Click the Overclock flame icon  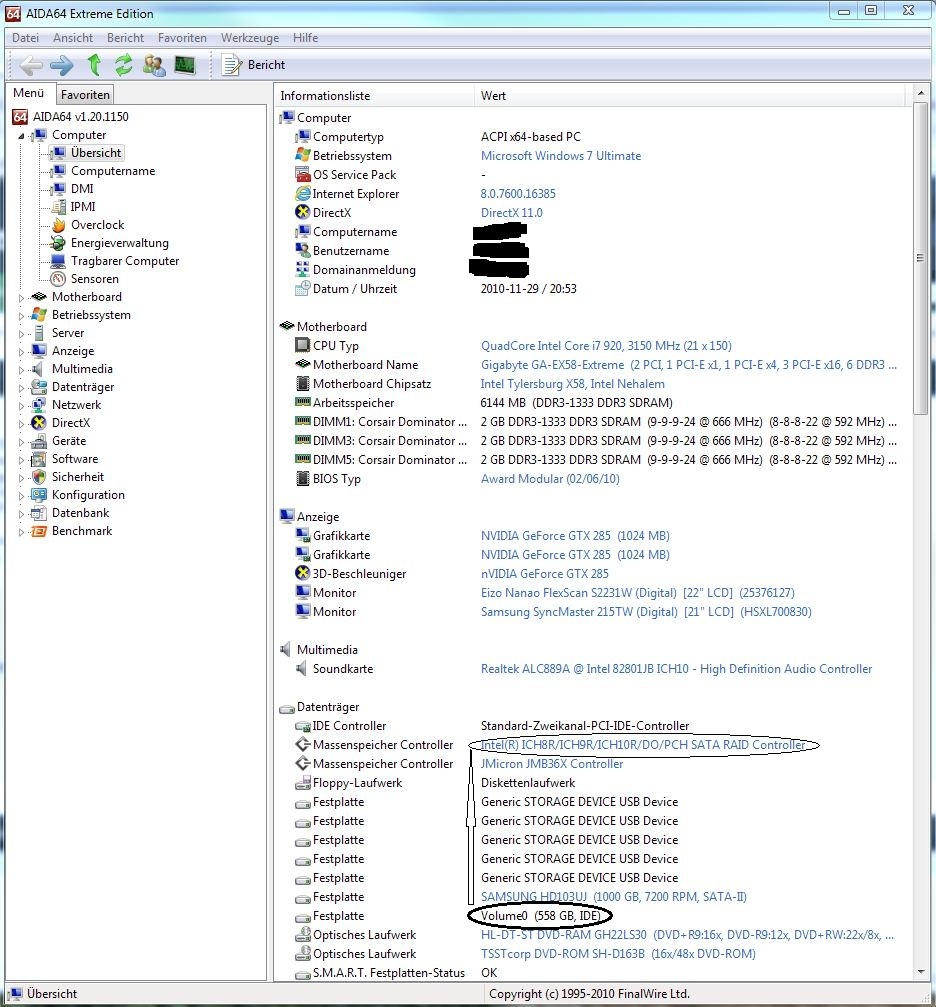(58, 225)
